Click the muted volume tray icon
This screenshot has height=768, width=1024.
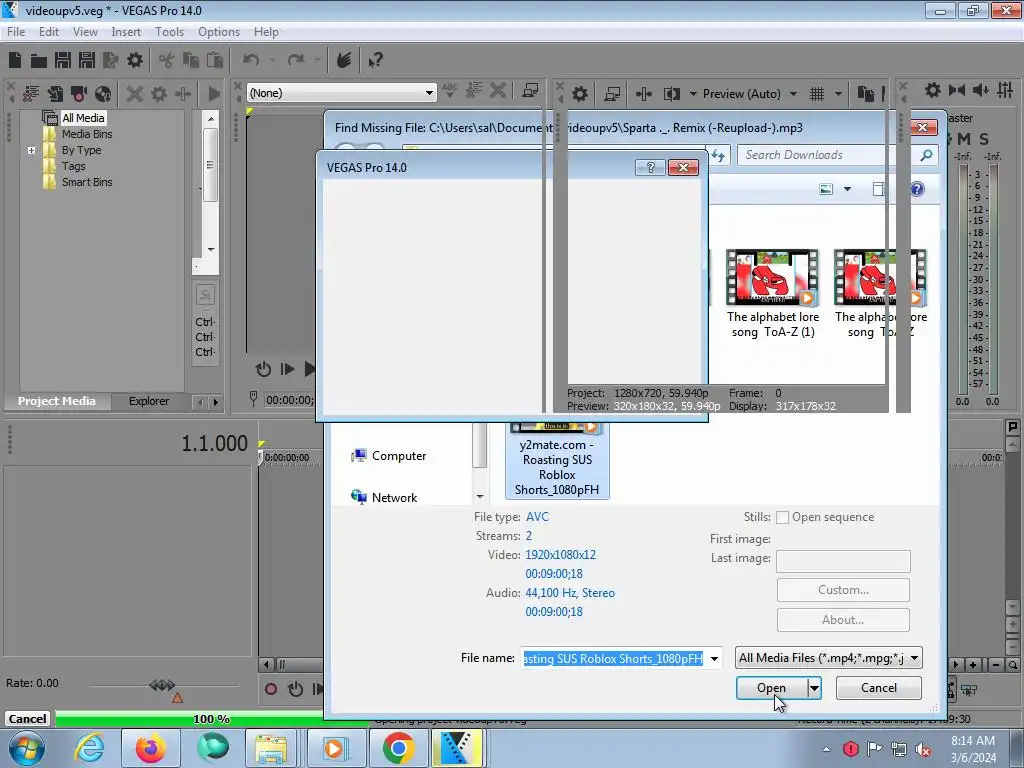coord(923,748)
